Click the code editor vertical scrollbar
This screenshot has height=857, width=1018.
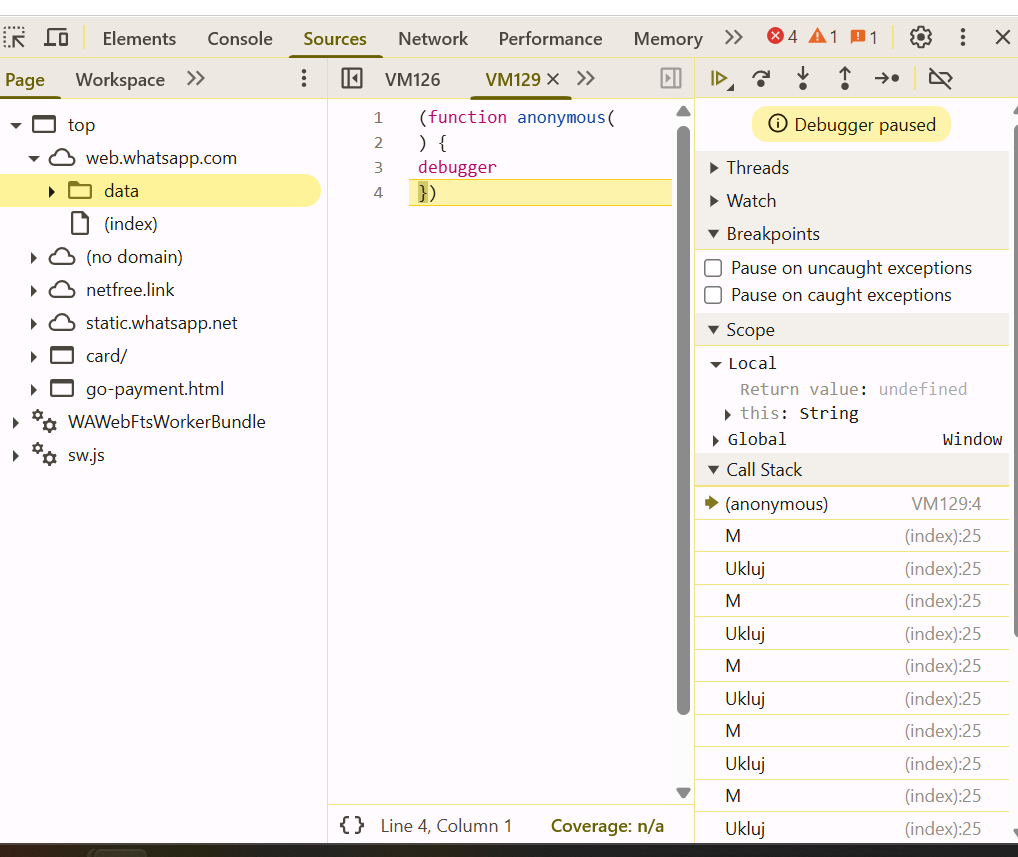(683, 421)
